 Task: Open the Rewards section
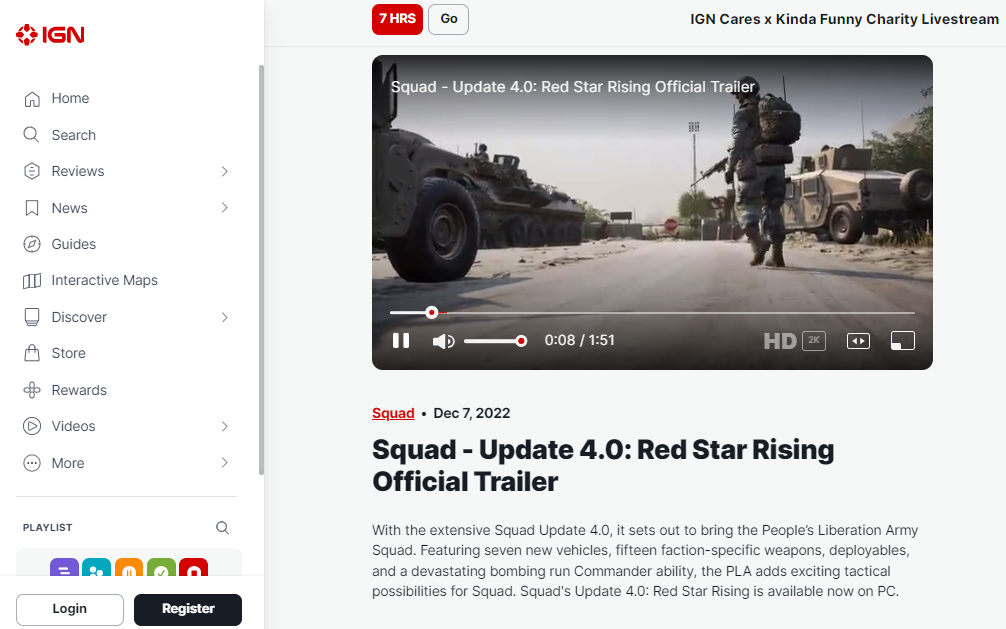(x=78, y=390)
